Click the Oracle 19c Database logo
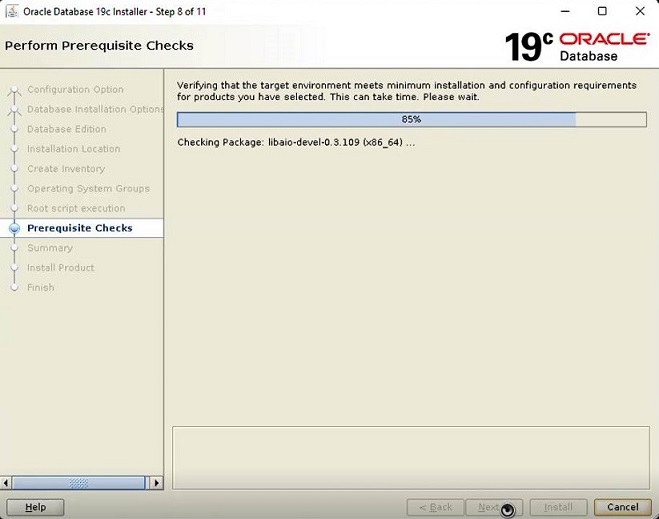The width and height of the screenshot is (659, 519). [577, 47]
